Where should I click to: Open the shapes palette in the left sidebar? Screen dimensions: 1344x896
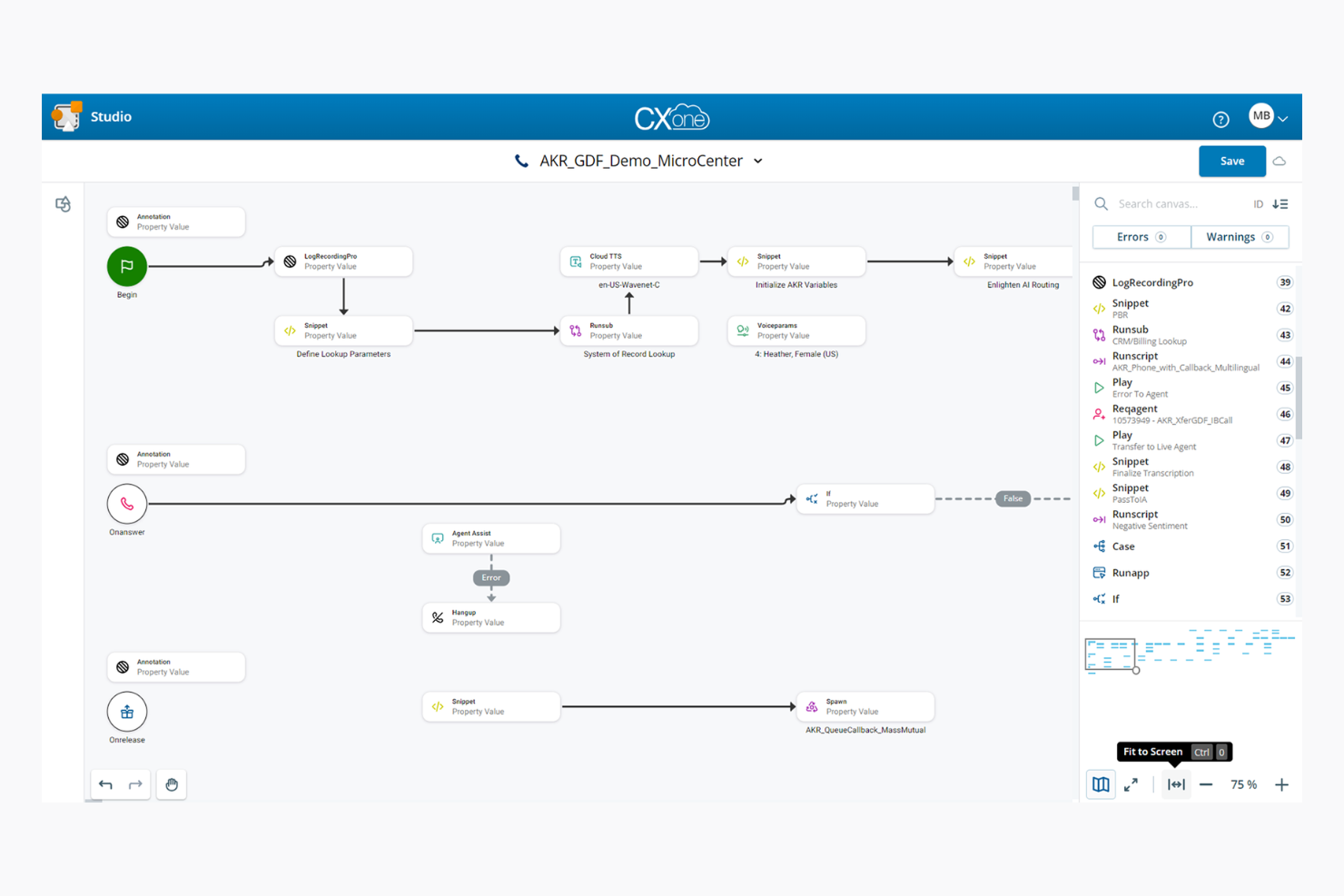(x=63, y=204)
